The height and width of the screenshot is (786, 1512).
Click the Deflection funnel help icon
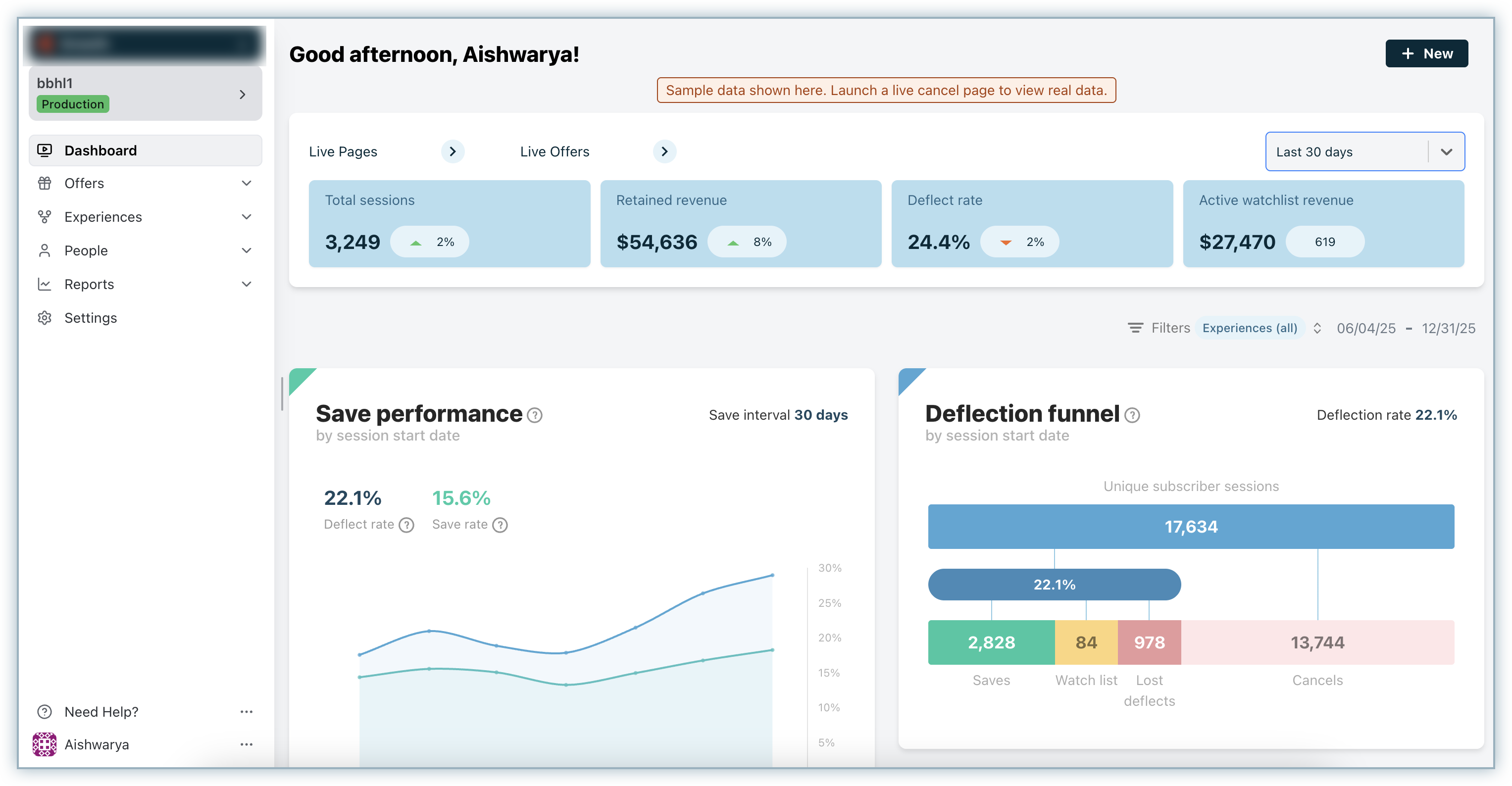pos(1132,415)
